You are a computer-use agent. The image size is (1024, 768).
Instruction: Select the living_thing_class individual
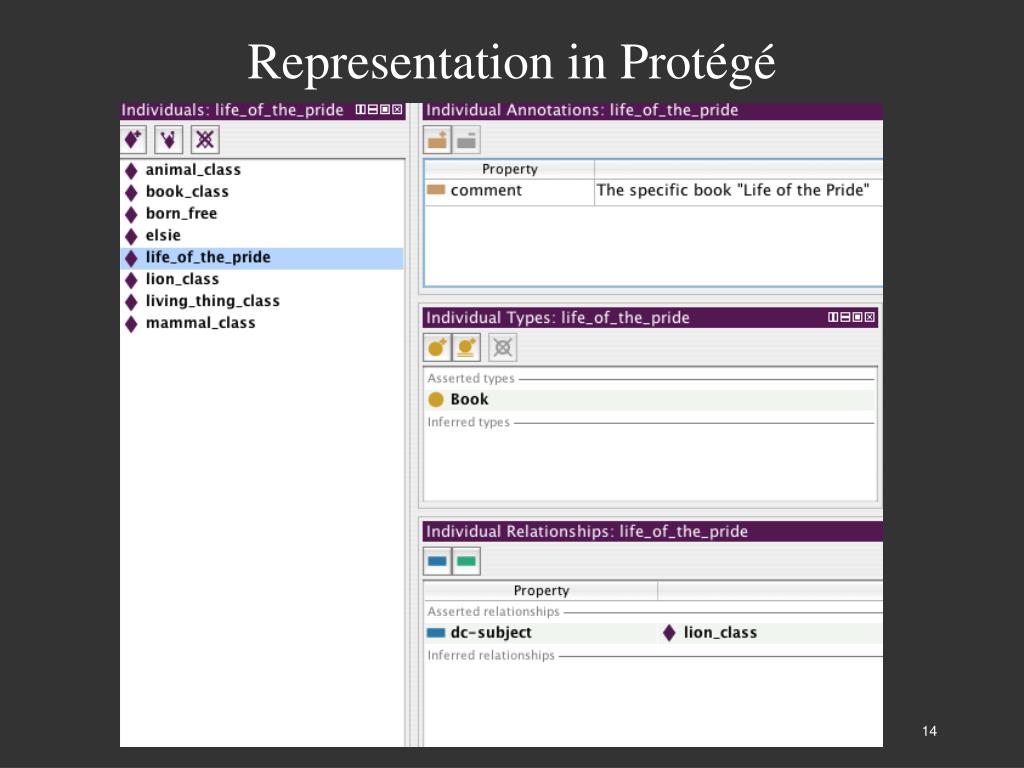(x=262, y=301)
